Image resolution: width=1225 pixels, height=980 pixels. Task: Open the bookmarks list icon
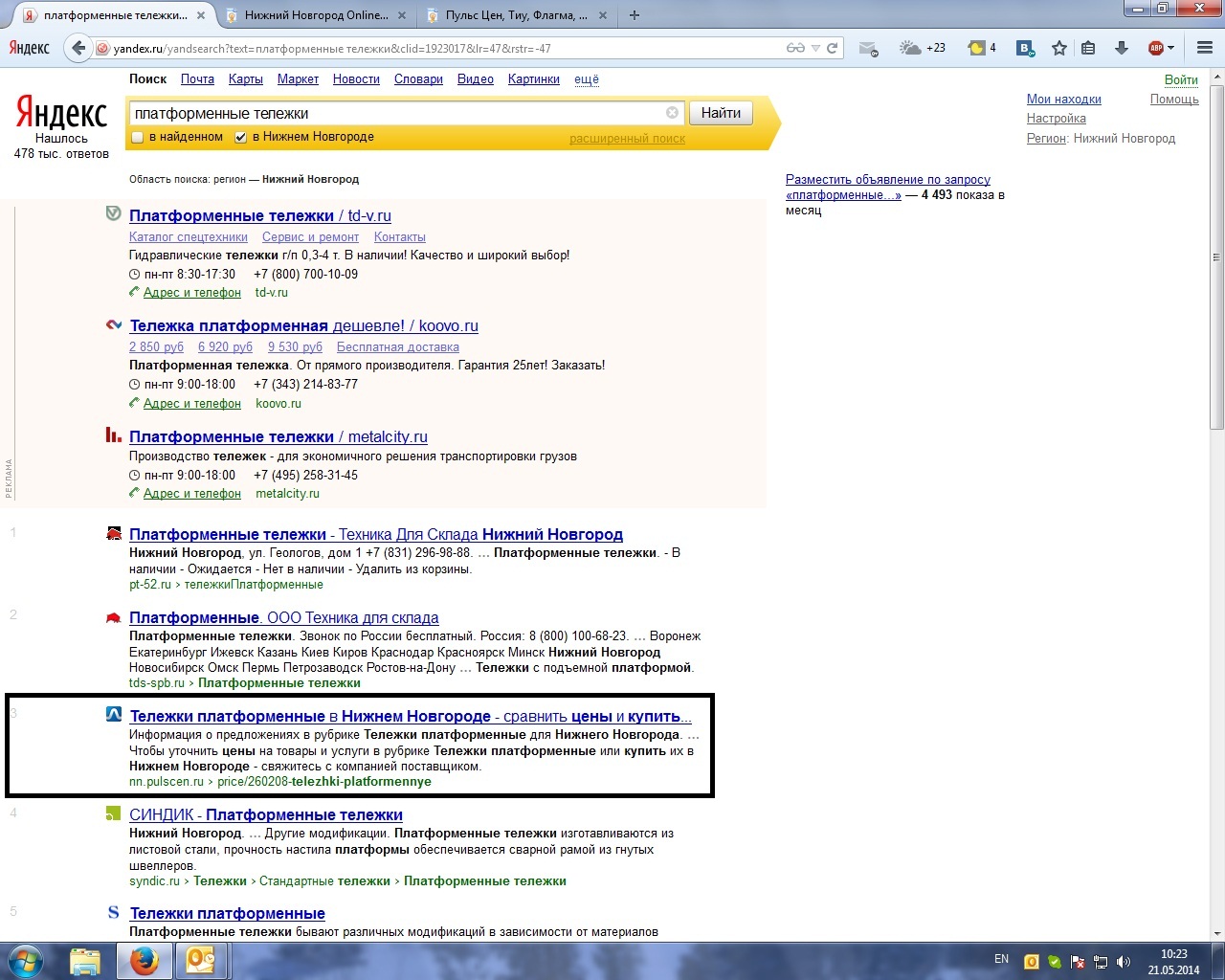(x=1088, y=48)
